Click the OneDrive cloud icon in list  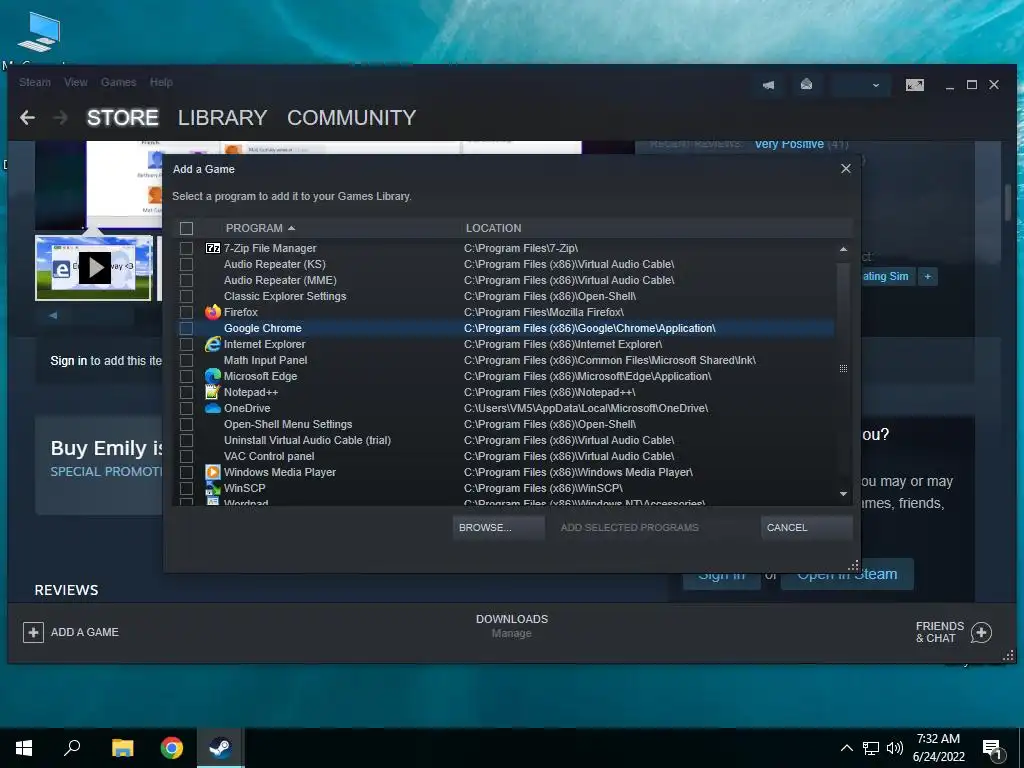213,408
